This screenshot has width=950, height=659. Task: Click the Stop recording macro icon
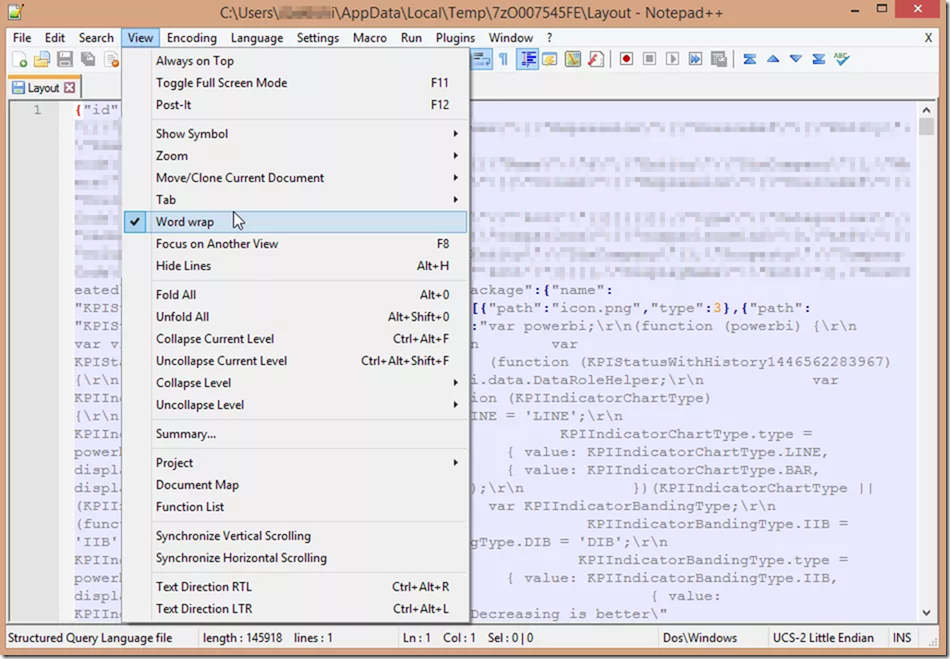pos(649,59)
